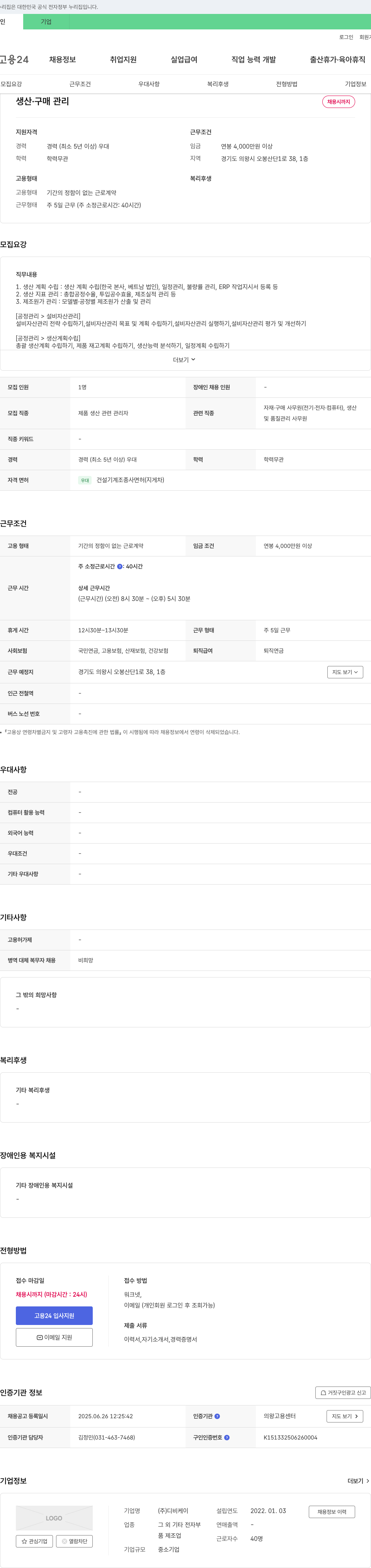
Task: Click 의왕고용센터 text
Action: tap(280, 1416)
